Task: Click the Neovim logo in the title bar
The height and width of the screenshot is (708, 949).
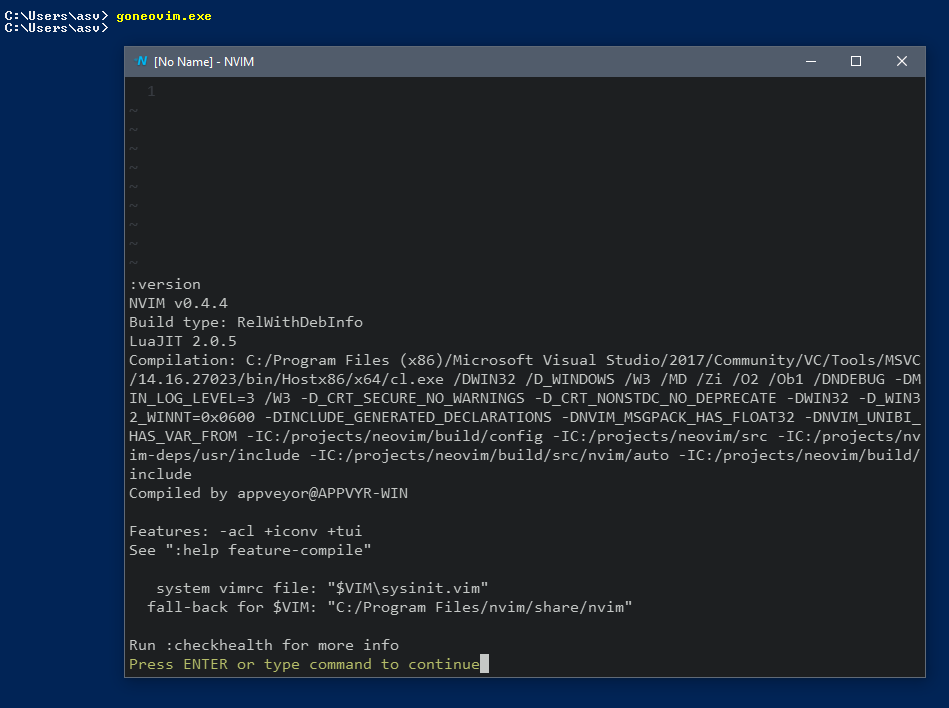Action: tap(141, 61)
